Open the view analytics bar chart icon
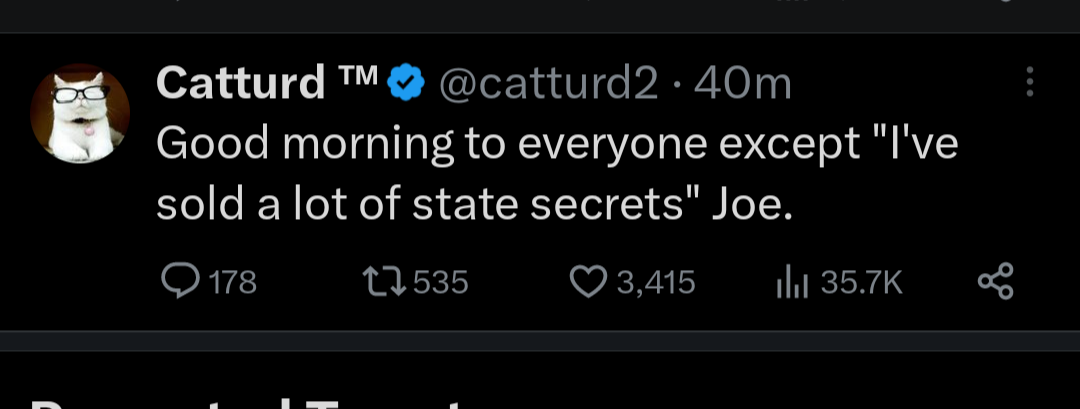 pyautogui.click(x=791, y=283)
